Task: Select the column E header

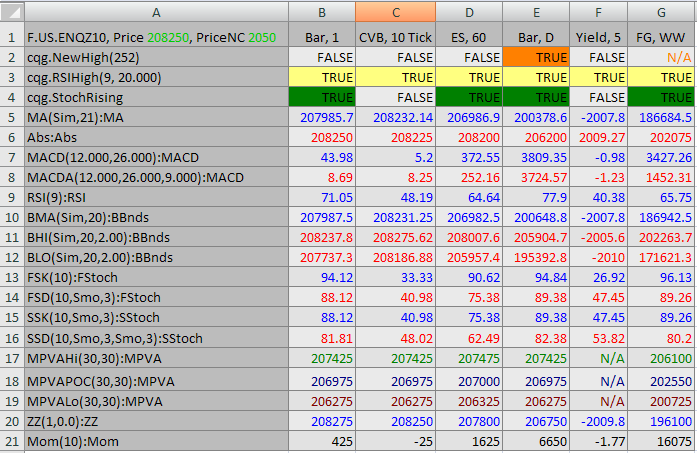Action: click(x=537, y=12)
